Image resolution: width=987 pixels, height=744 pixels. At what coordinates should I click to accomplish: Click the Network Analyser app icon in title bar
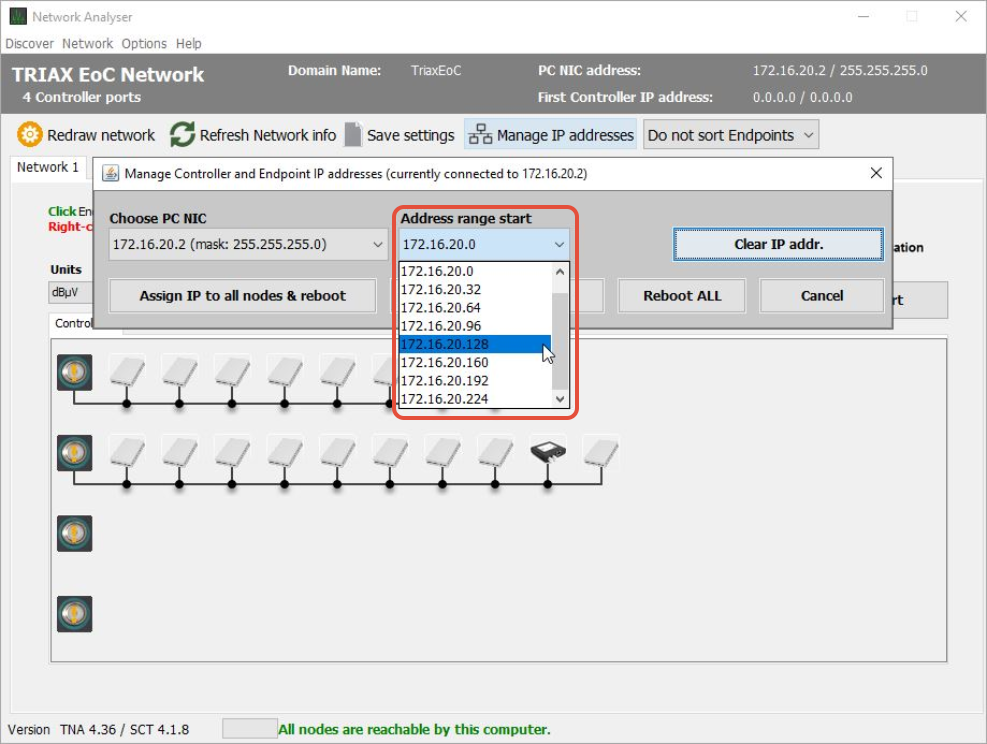point(18,16)
